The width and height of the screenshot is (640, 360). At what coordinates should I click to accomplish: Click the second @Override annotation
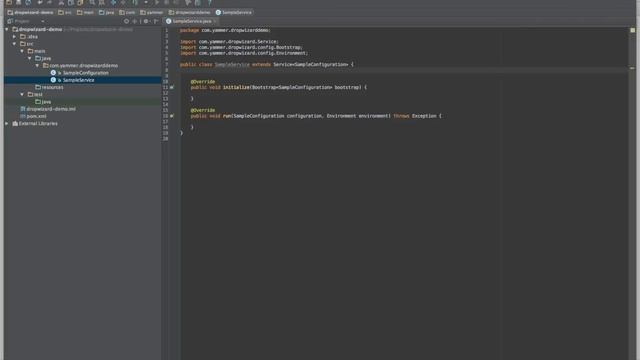[x=202, y=110]
